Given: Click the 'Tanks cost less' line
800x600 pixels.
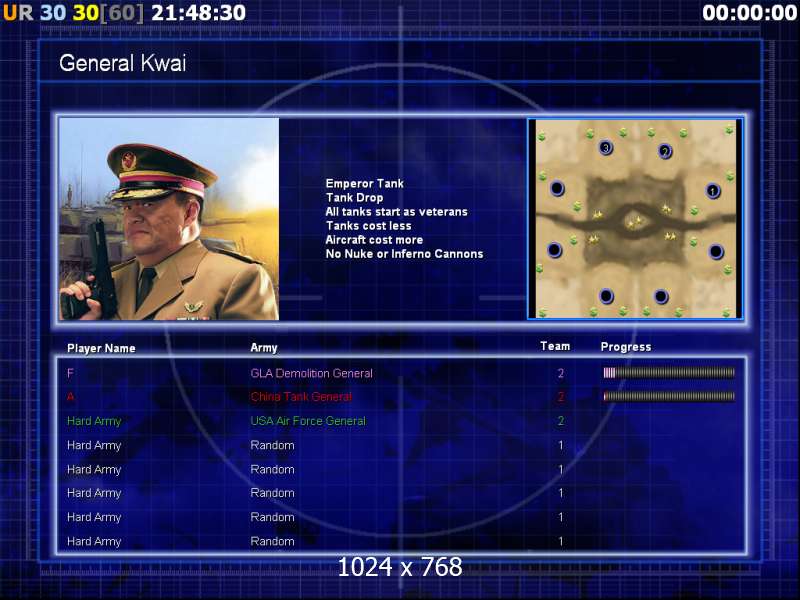Looking at the screenshot, I should tap(368, 226).
